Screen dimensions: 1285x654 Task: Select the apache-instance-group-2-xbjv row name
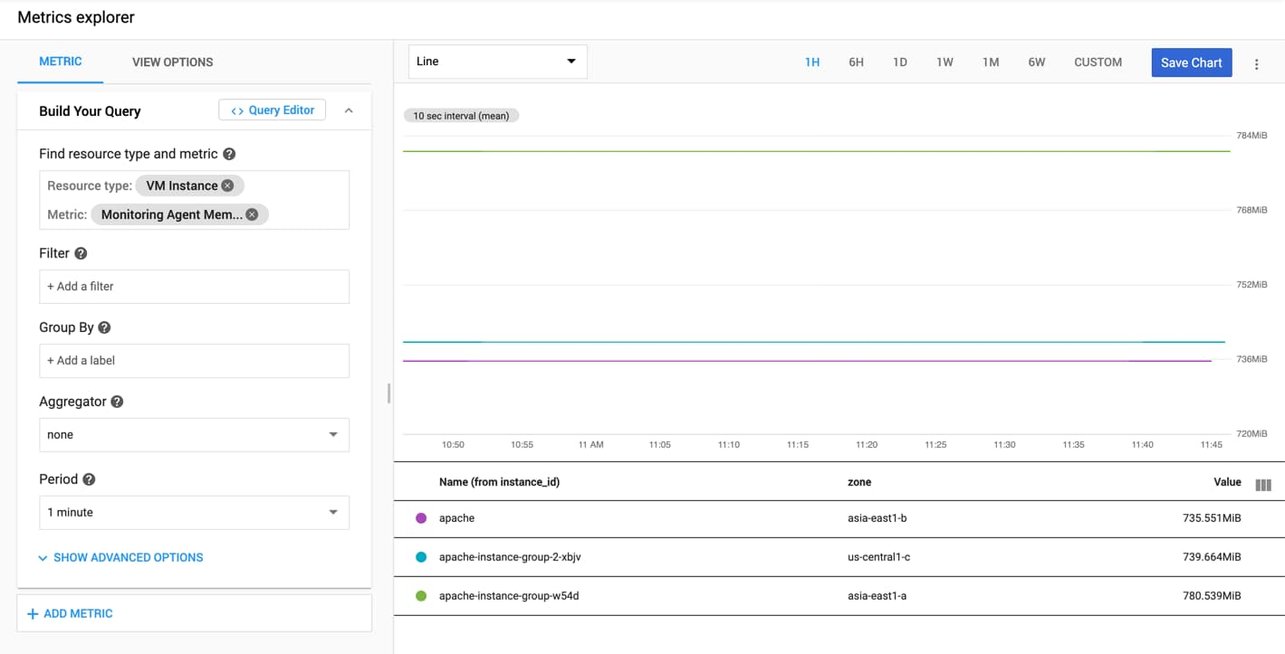coord(510,557)
